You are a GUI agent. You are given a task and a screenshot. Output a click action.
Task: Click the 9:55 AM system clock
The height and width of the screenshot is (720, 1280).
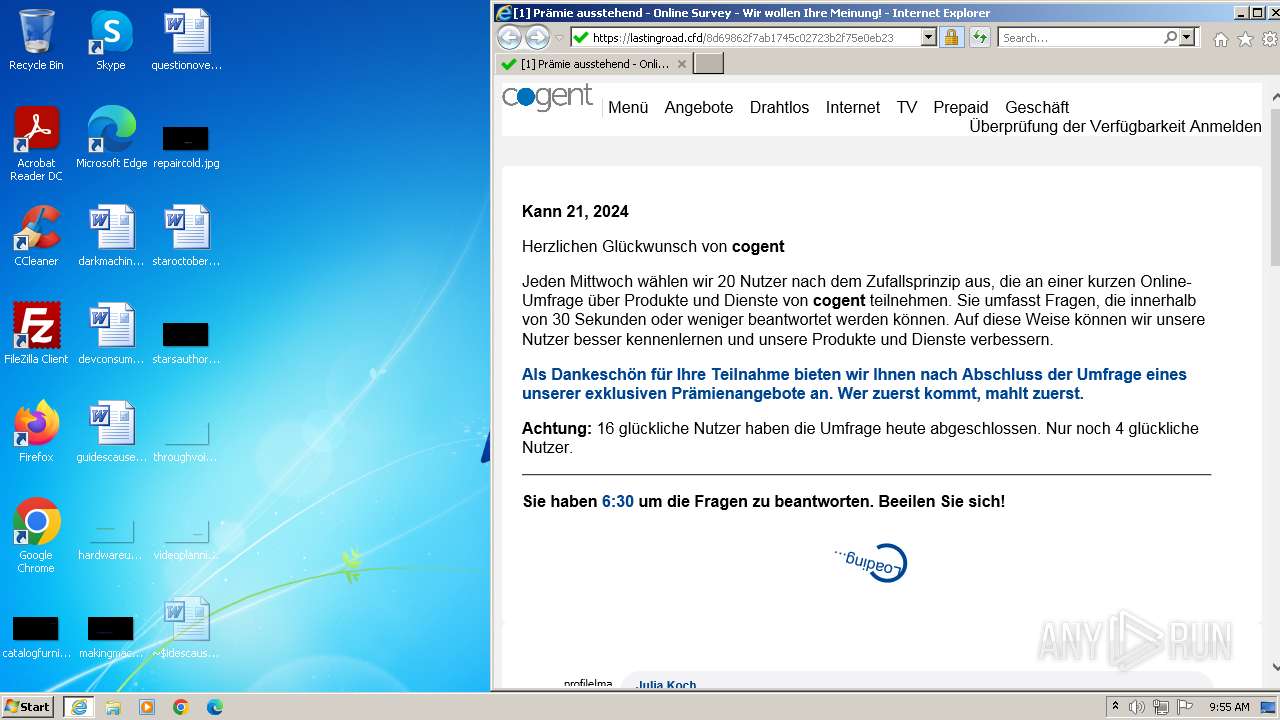coord(1229,707)
